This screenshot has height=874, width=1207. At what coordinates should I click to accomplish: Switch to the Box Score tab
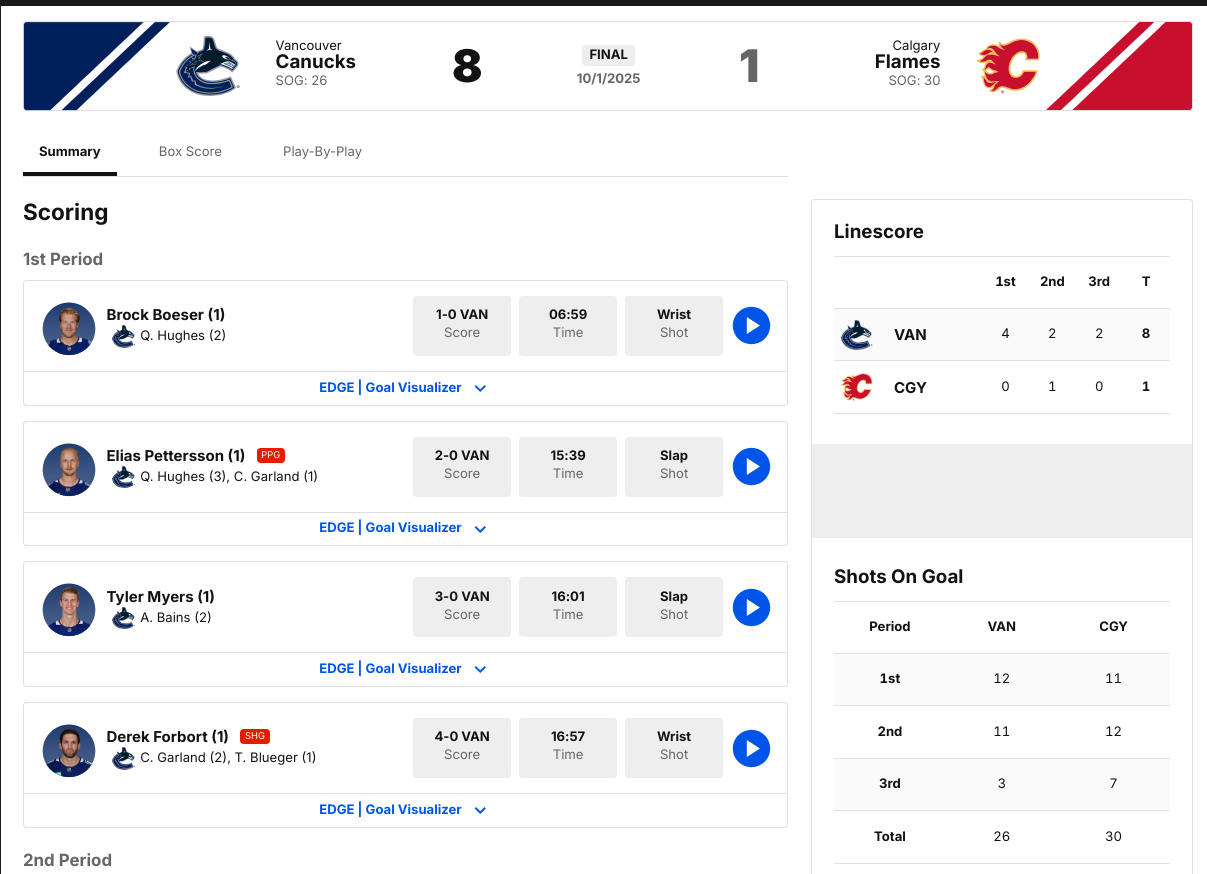tap(190, 152)
